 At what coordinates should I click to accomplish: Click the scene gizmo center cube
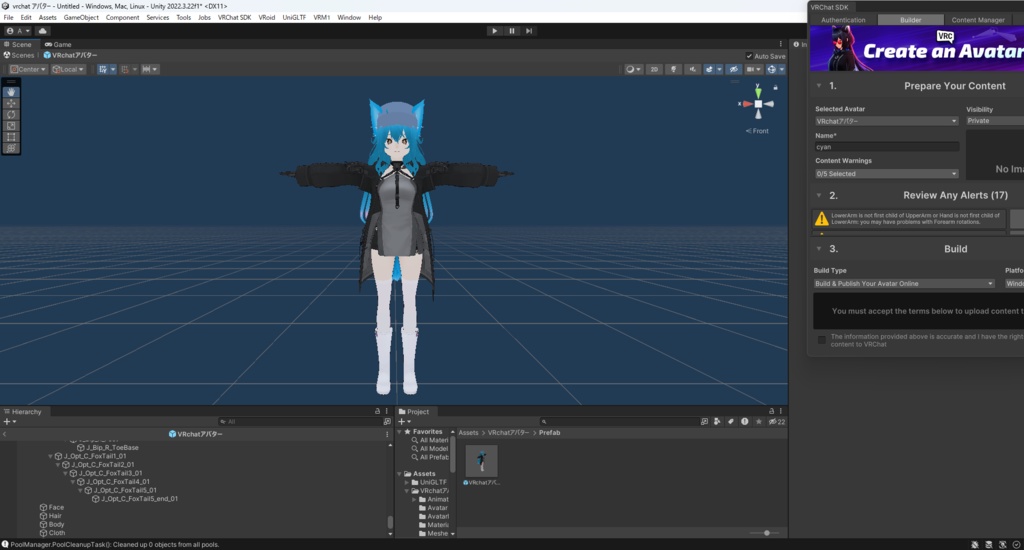click(758, 104)
